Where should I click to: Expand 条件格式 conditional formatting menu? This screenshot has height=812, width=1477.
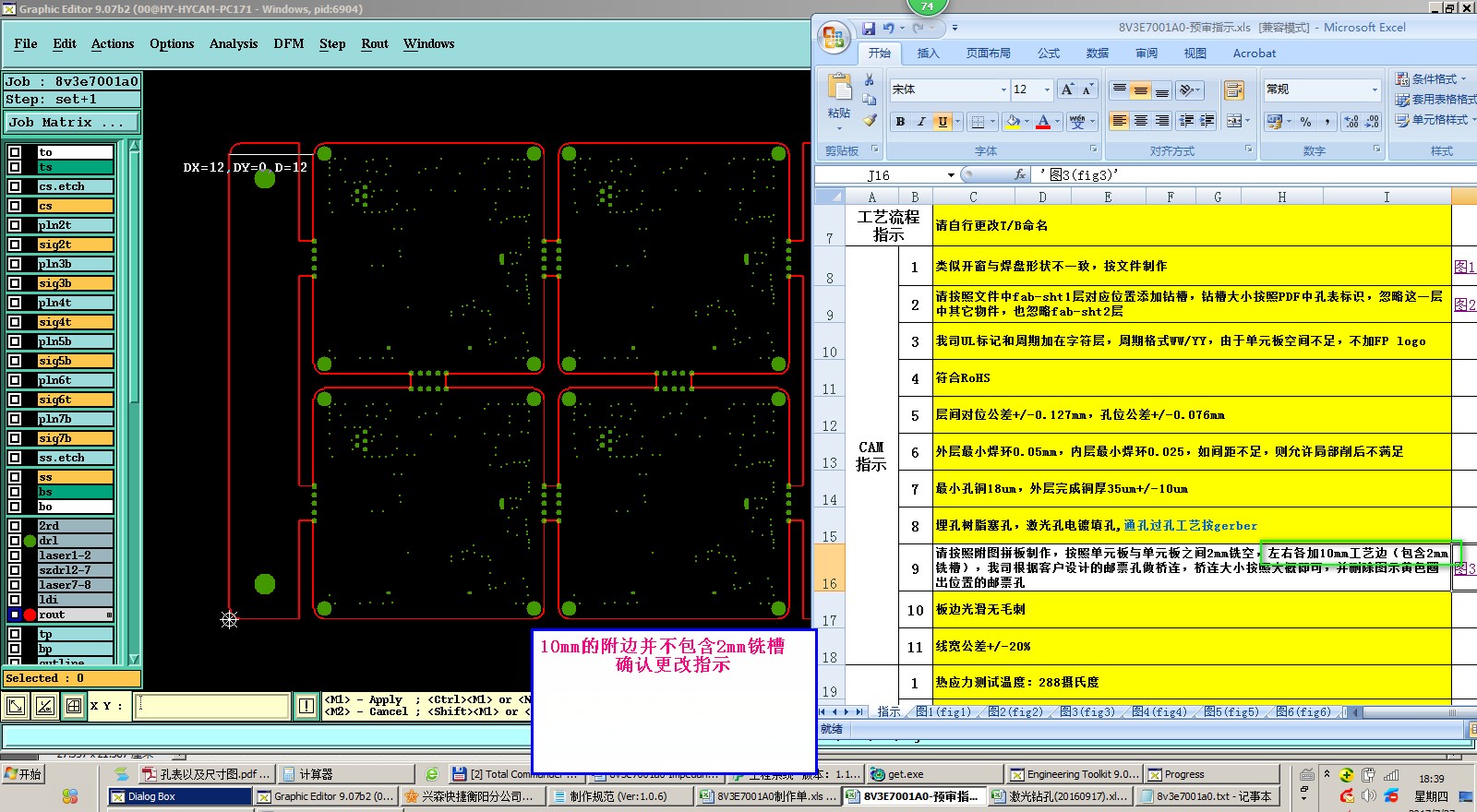point(1431,79)
